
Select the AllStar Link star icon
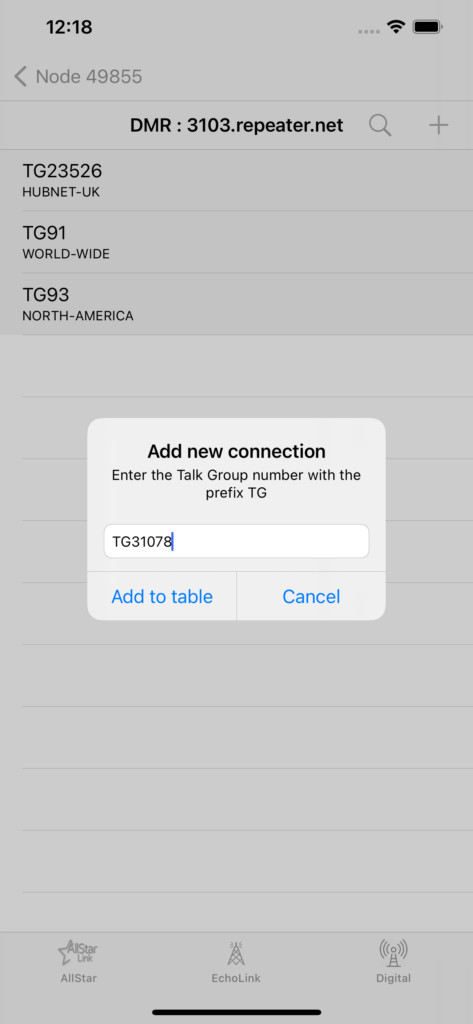point(78,953)
